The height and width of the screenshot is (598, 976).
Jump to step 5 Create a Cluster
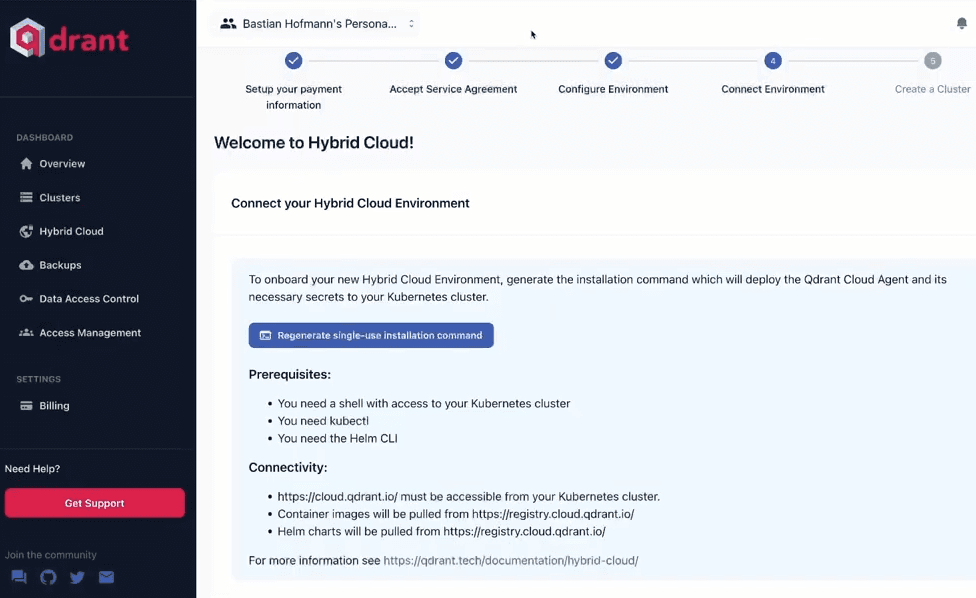932,61
